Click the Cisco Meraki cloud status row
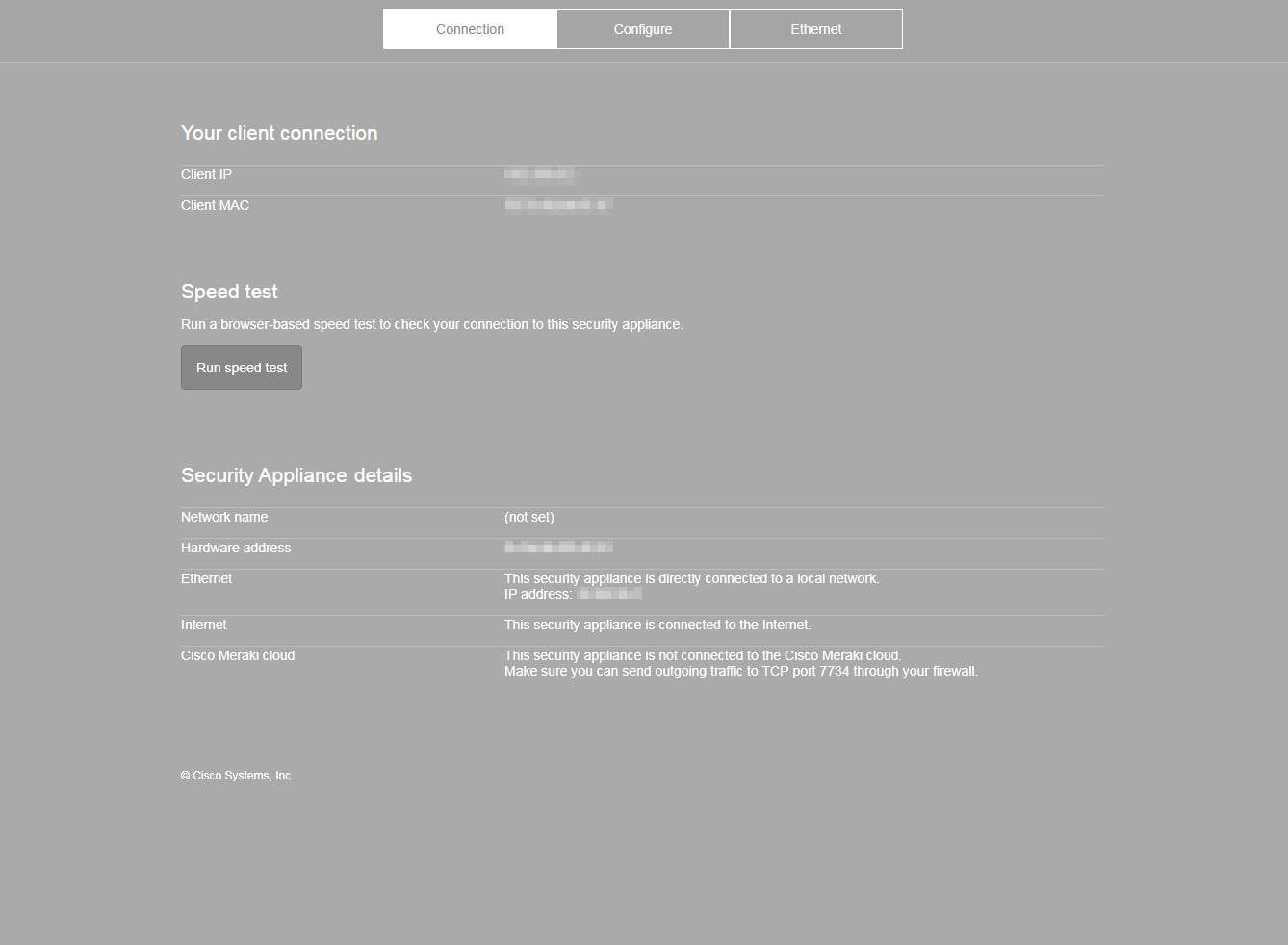 [x=238, y=655]
